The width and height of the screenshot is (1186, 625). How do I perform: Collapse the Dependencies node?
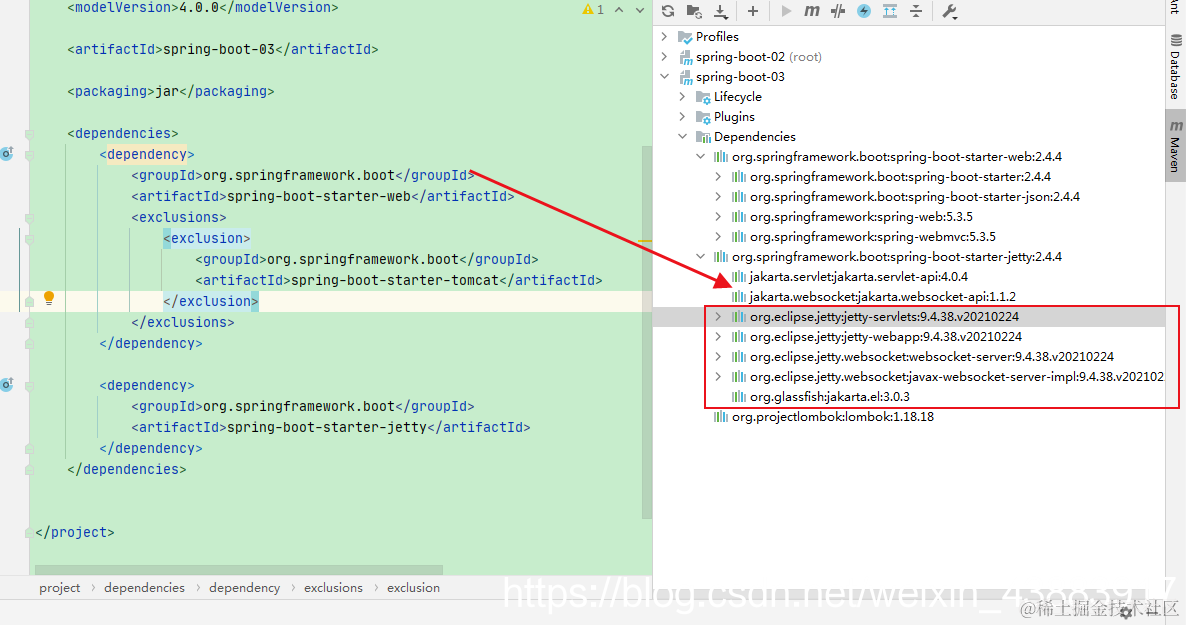click(x=682, y=136)
